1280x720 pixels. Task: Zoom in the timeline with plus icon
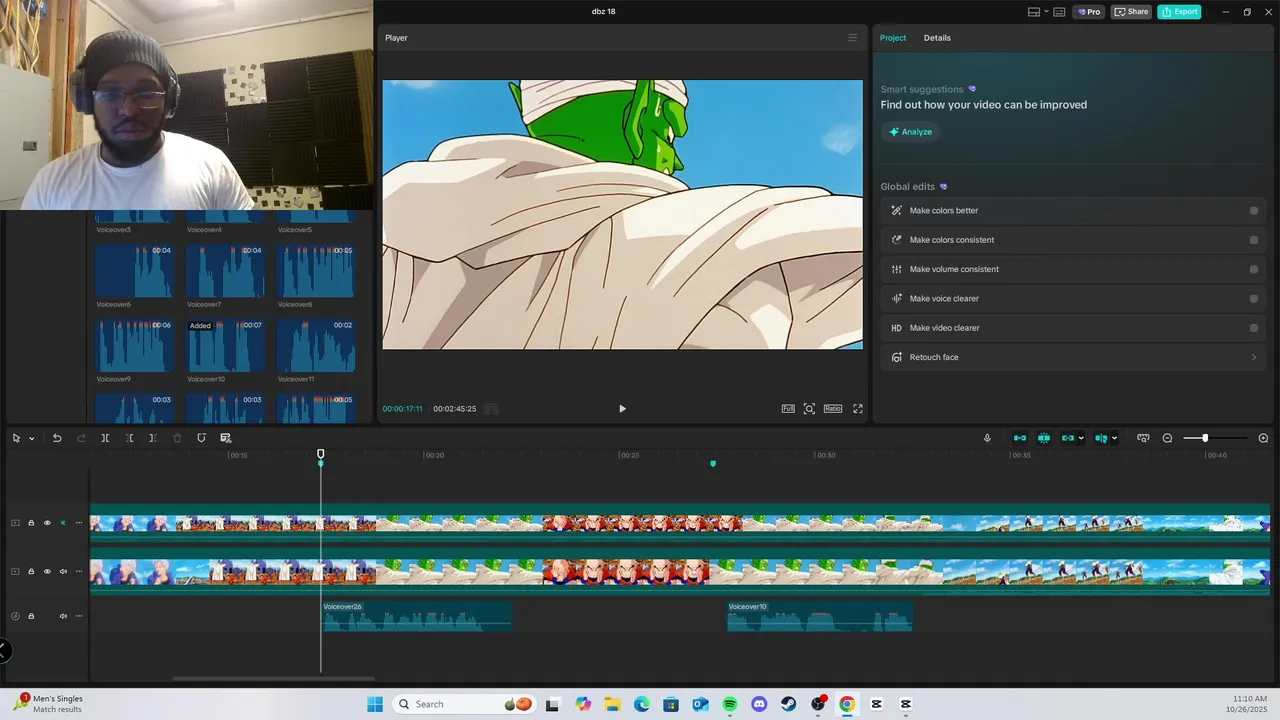(1263, 438)
